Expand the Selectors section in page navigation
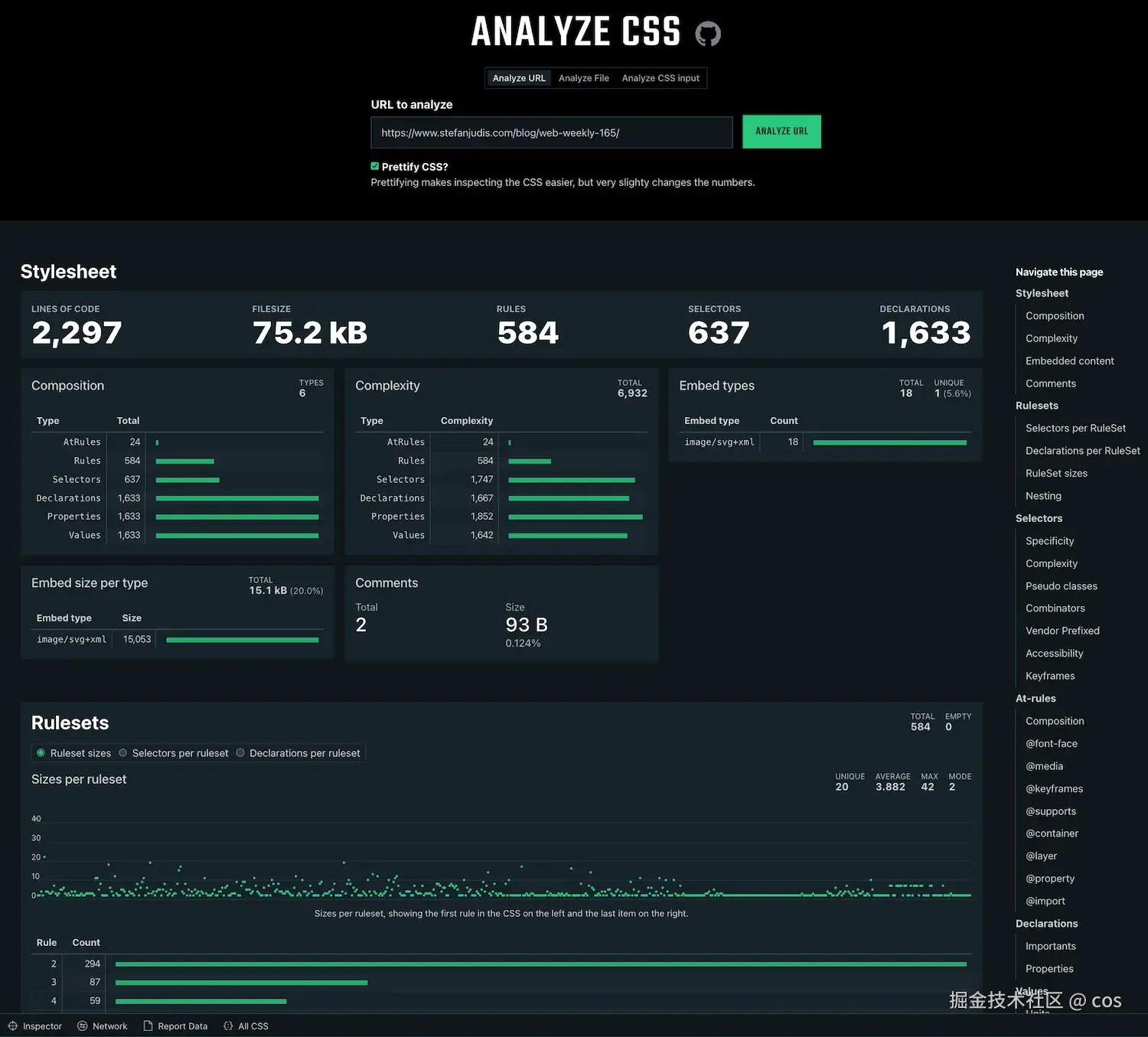 pos(1039,518)
